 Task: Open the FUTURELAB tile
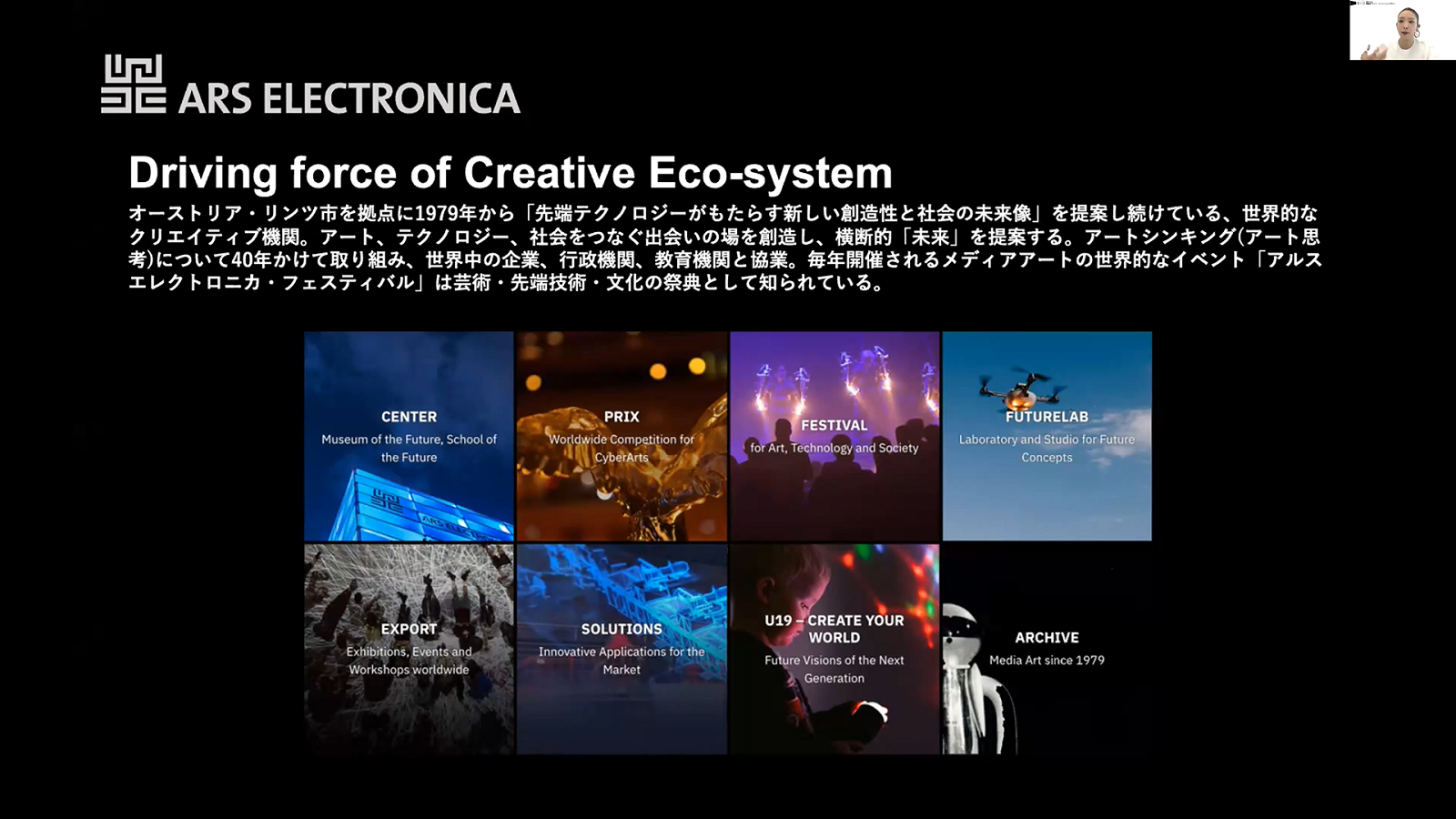coord(1047,436)
